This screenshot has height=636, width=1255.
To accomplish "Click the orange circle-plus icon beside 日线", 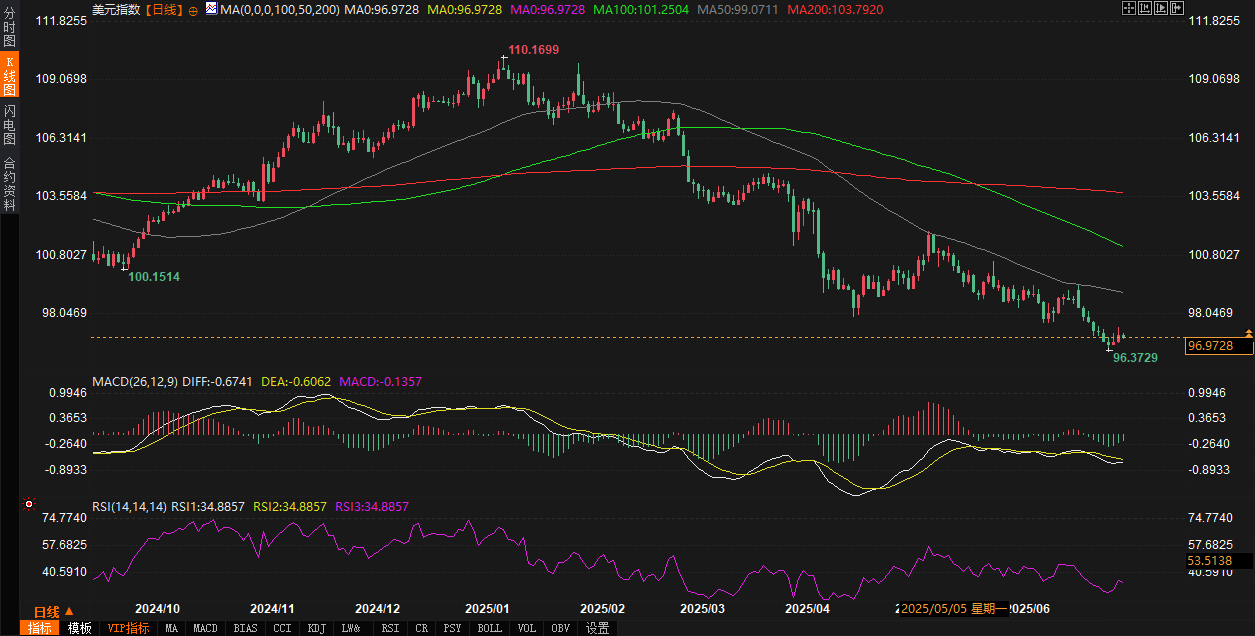I will [x=194, y=9].
